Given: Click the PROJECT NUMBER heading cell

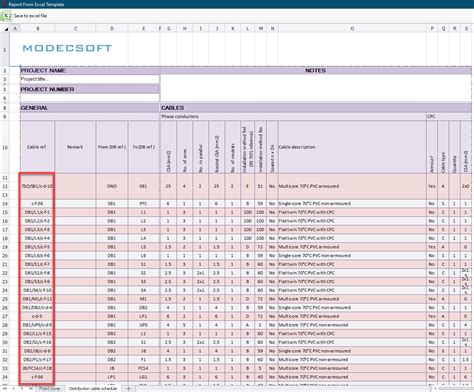Looking at the screenshot, I should (x=90, y=89).
